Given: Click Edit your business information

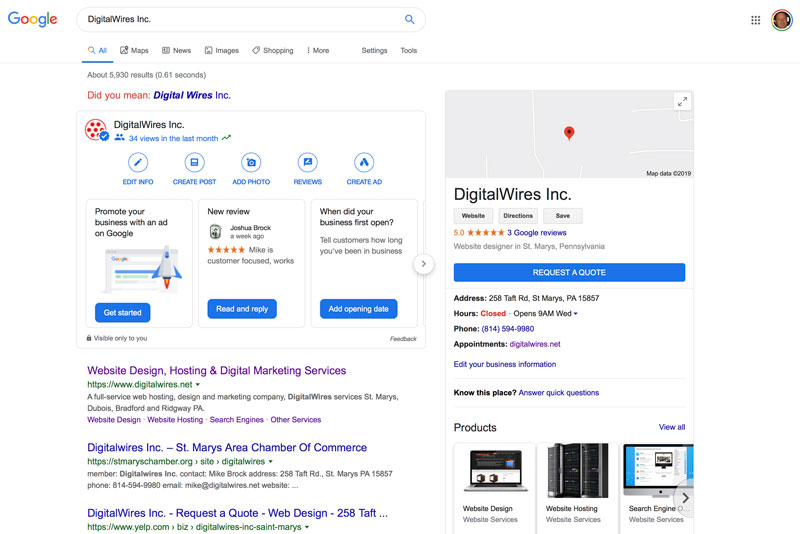Looking at the screenshot, I should tap(505, 364).
